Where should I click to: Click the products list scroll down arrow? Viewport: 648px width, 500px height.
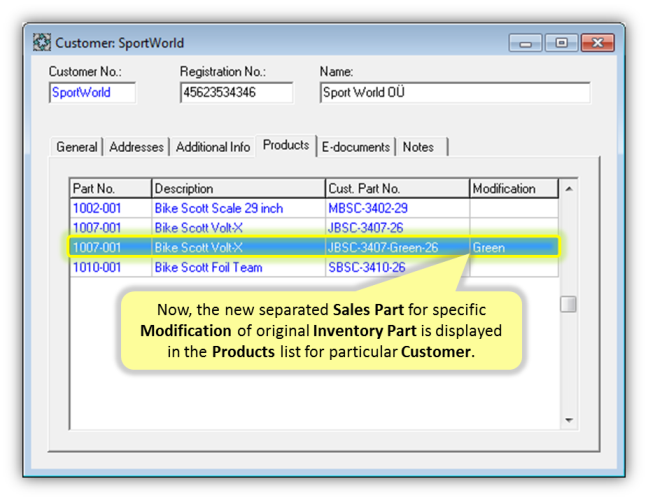tap(569, 420)
